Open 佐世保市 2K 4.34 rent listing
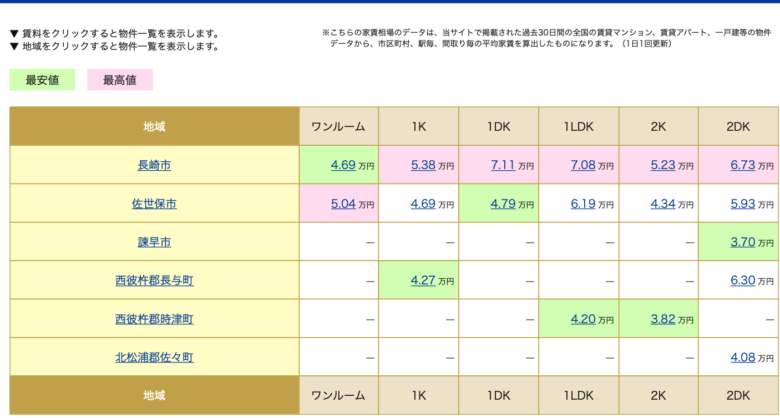Screen dimensions: 780x418 [663, 204]
